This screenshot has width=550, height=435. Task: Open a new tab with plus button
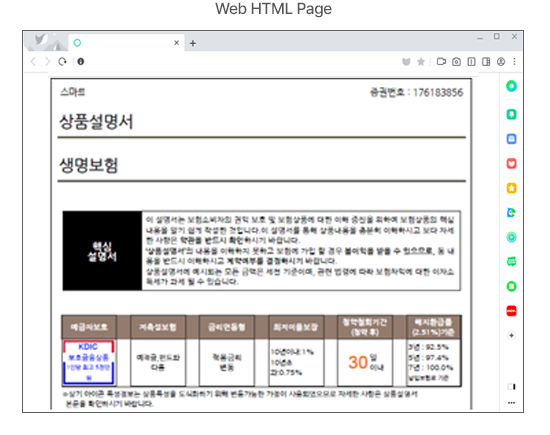point(193,43)
